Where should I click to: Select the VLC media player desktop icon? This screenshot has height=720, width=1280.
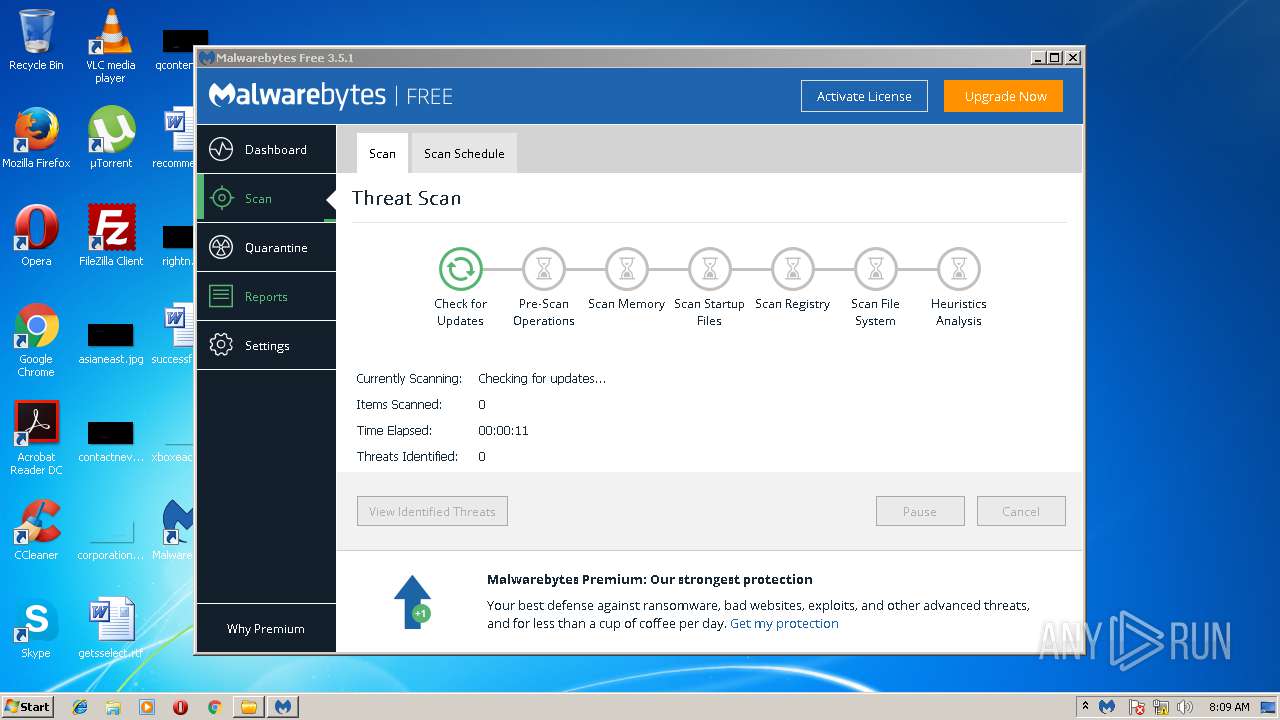point(110,46)
